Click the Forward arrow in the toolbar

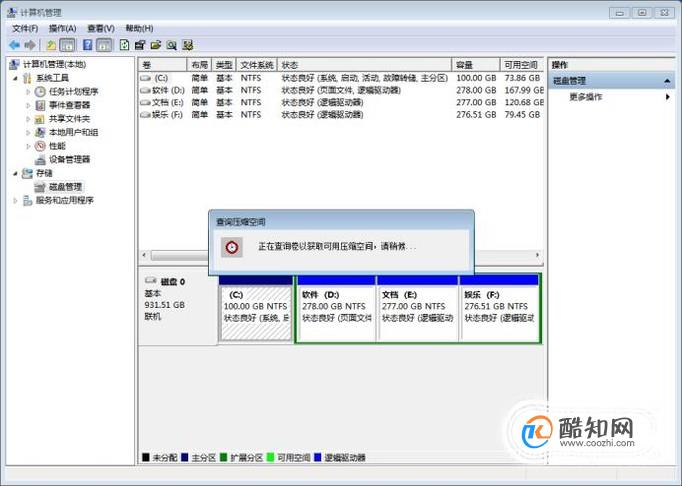pyautogui.click(x=30, y=45)
